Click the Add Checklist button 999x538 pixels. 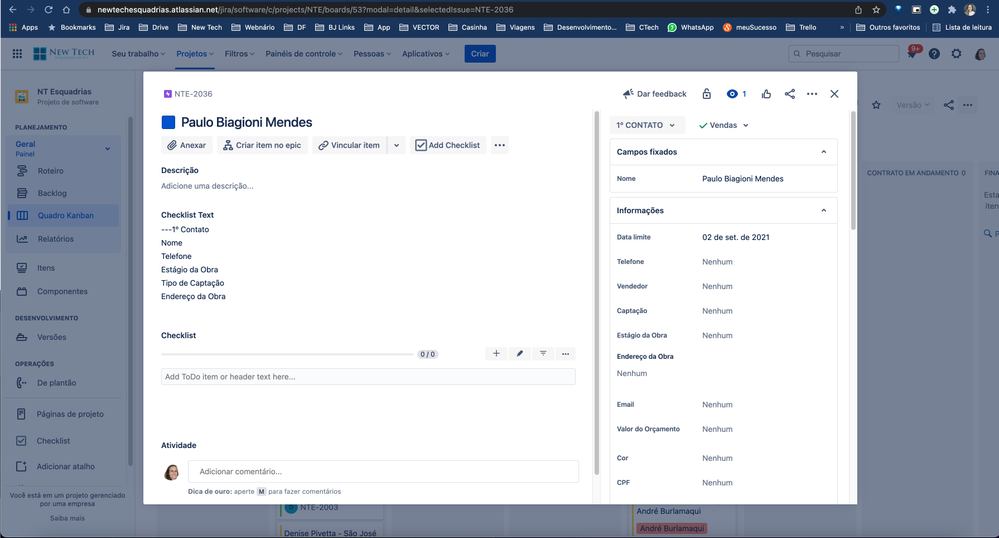tap(448, 145)
